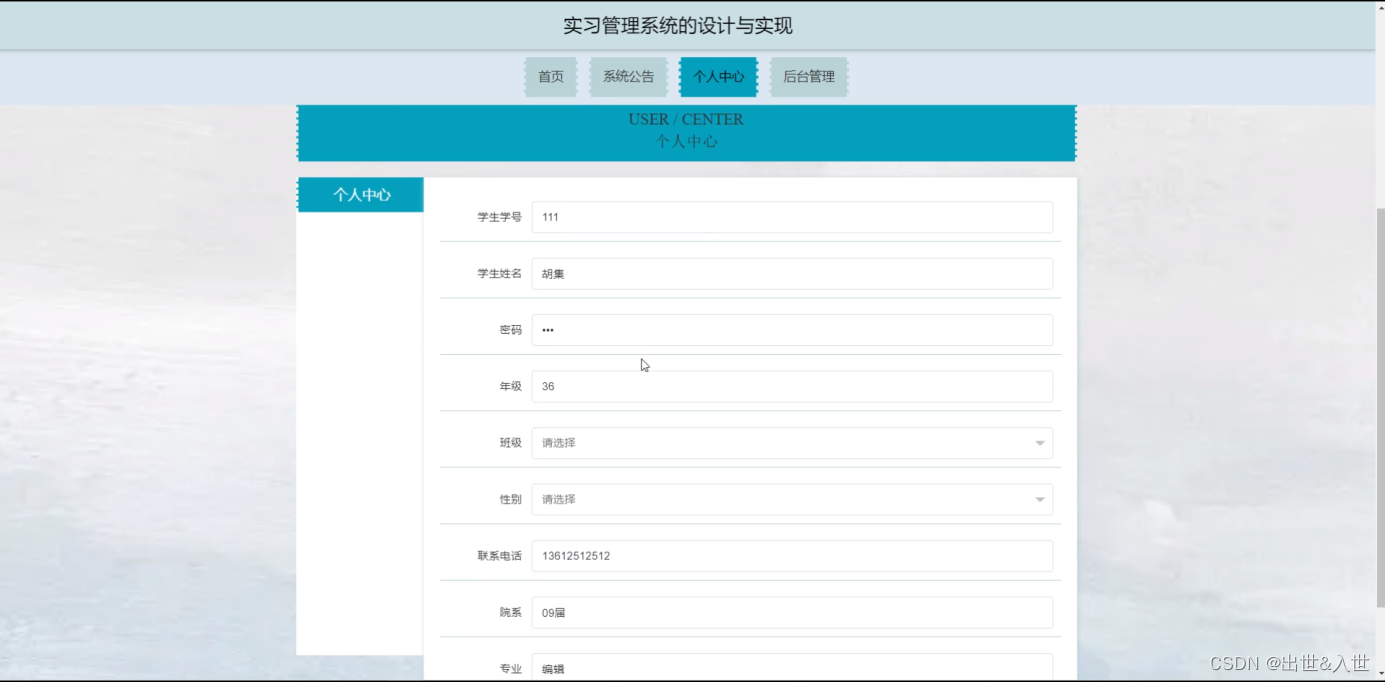Click the USER / CENTER banner heading
This screenshot has height=682, width=1385.
(x=686, y=119)
